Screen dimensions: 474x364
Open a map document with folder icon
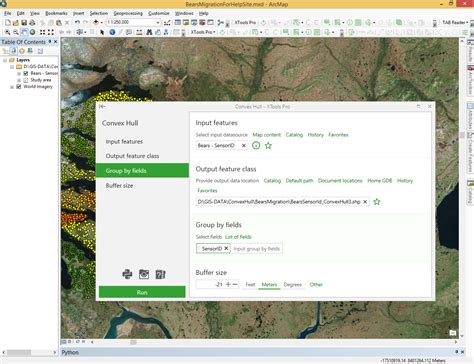pyautogui.click(x=16, y=22)
